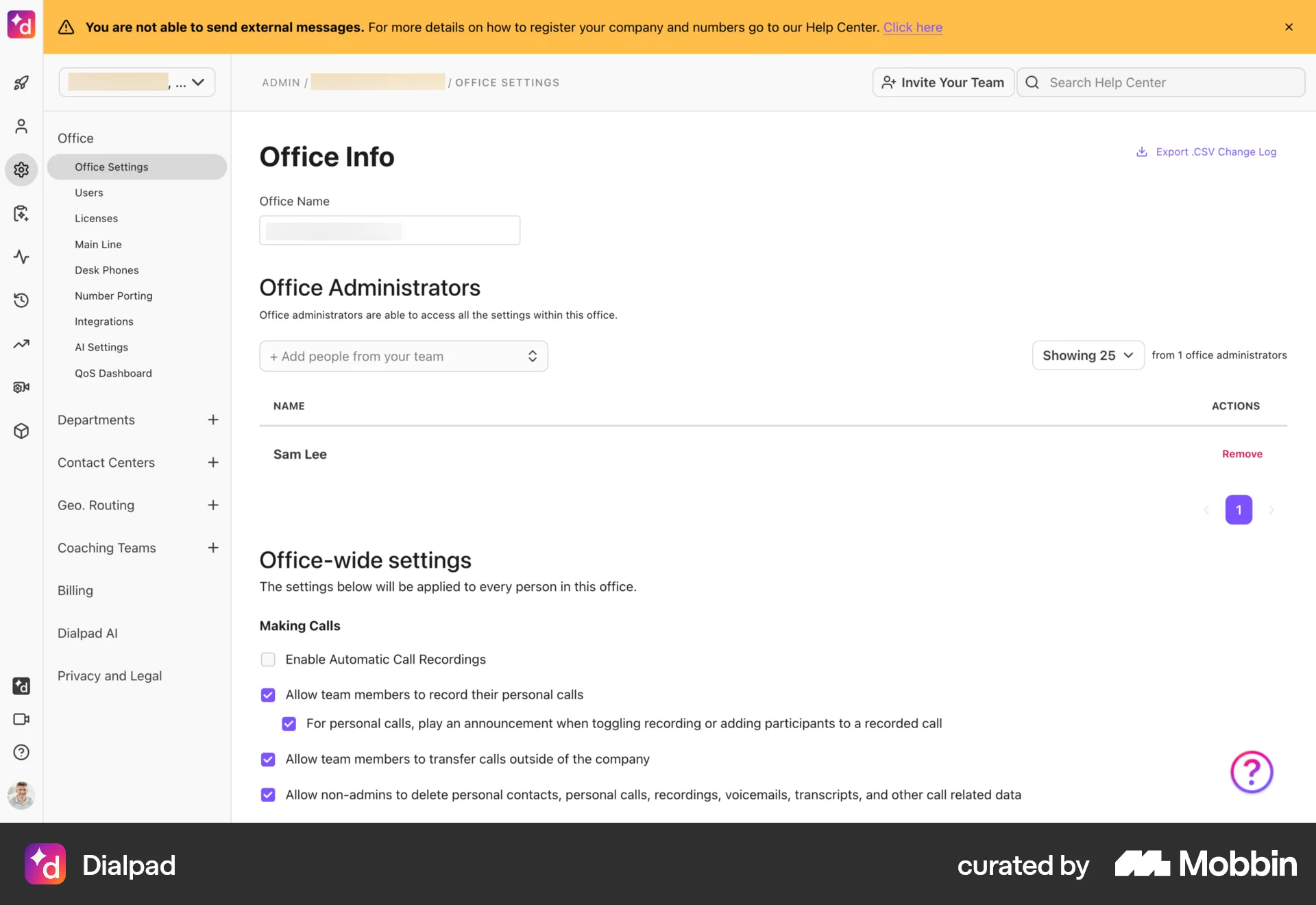Expand the Departments section

point(213,420)
